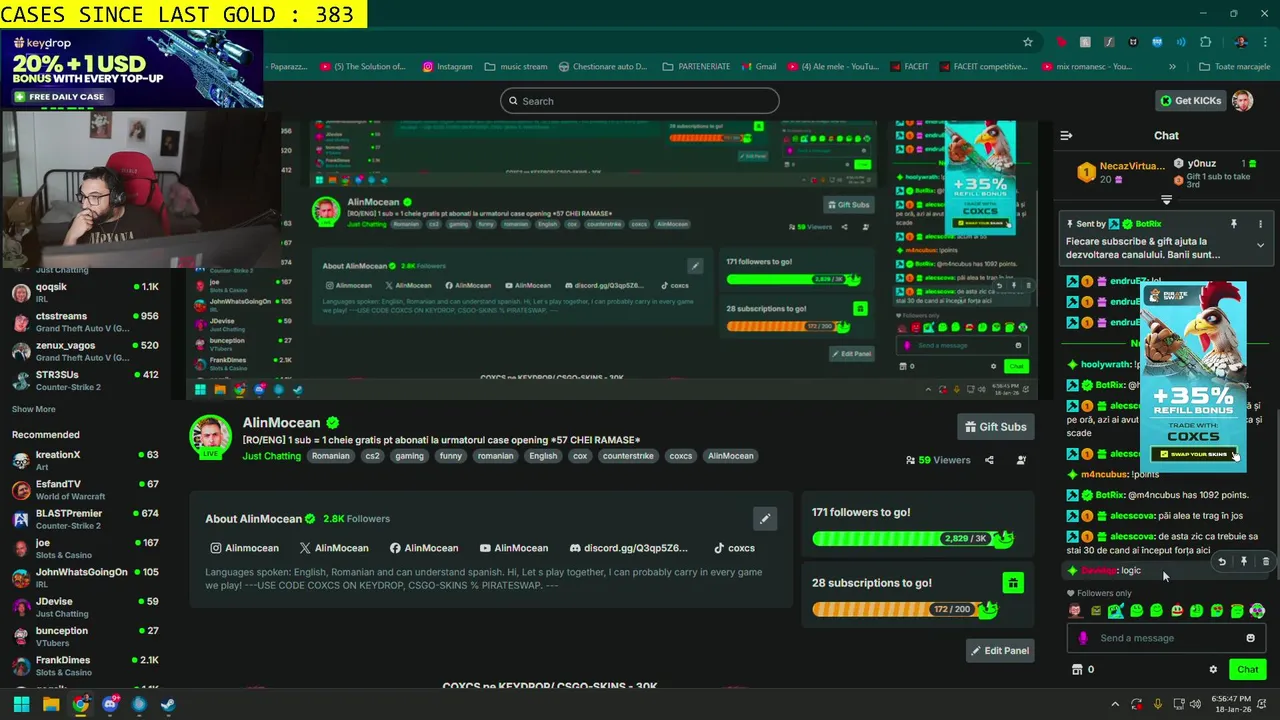
Task: Open the discord.gg invite link
Action: pos(629,548)
